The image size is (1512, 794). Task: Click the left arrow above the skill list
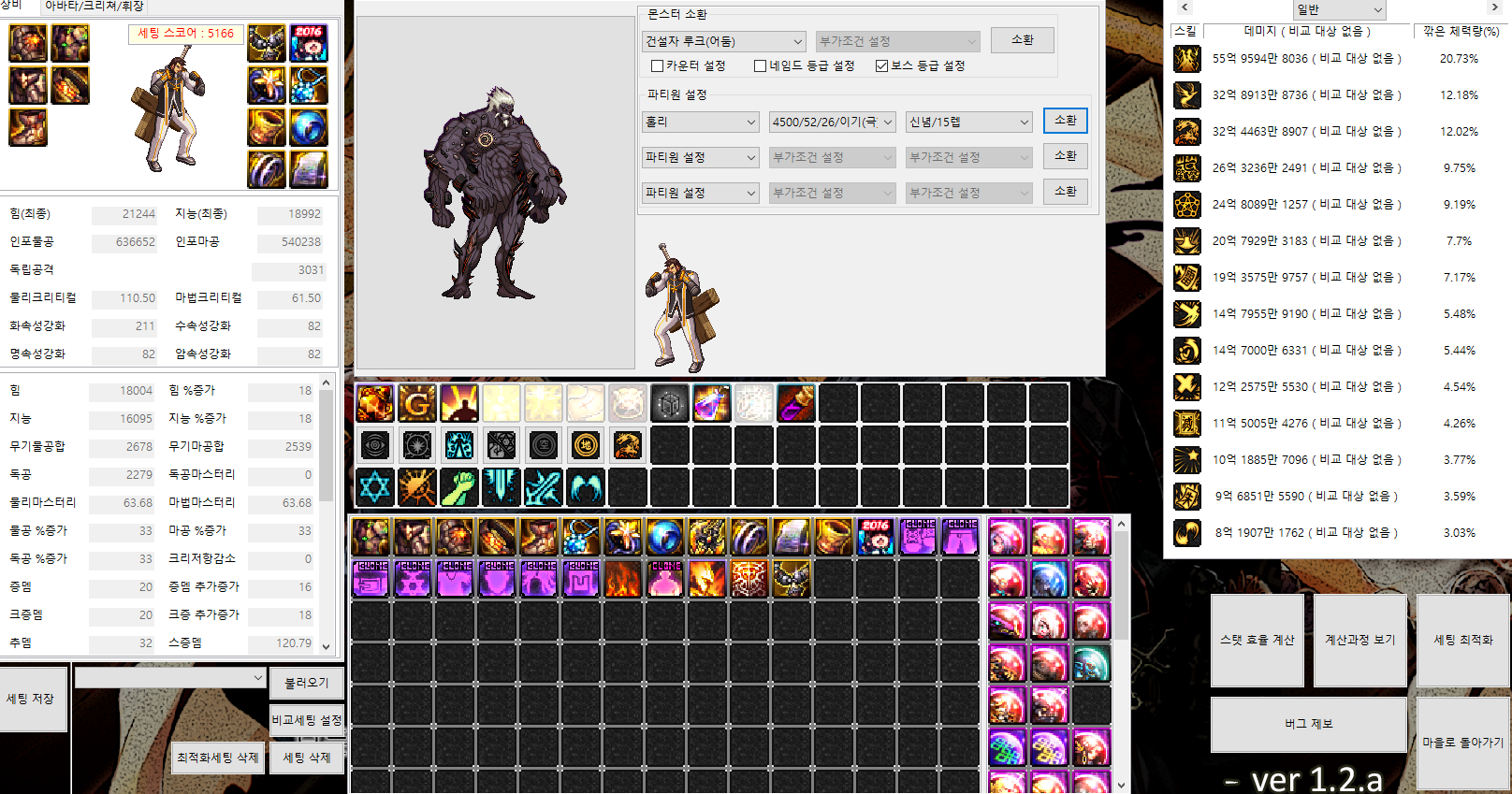tap(1185, 7)
